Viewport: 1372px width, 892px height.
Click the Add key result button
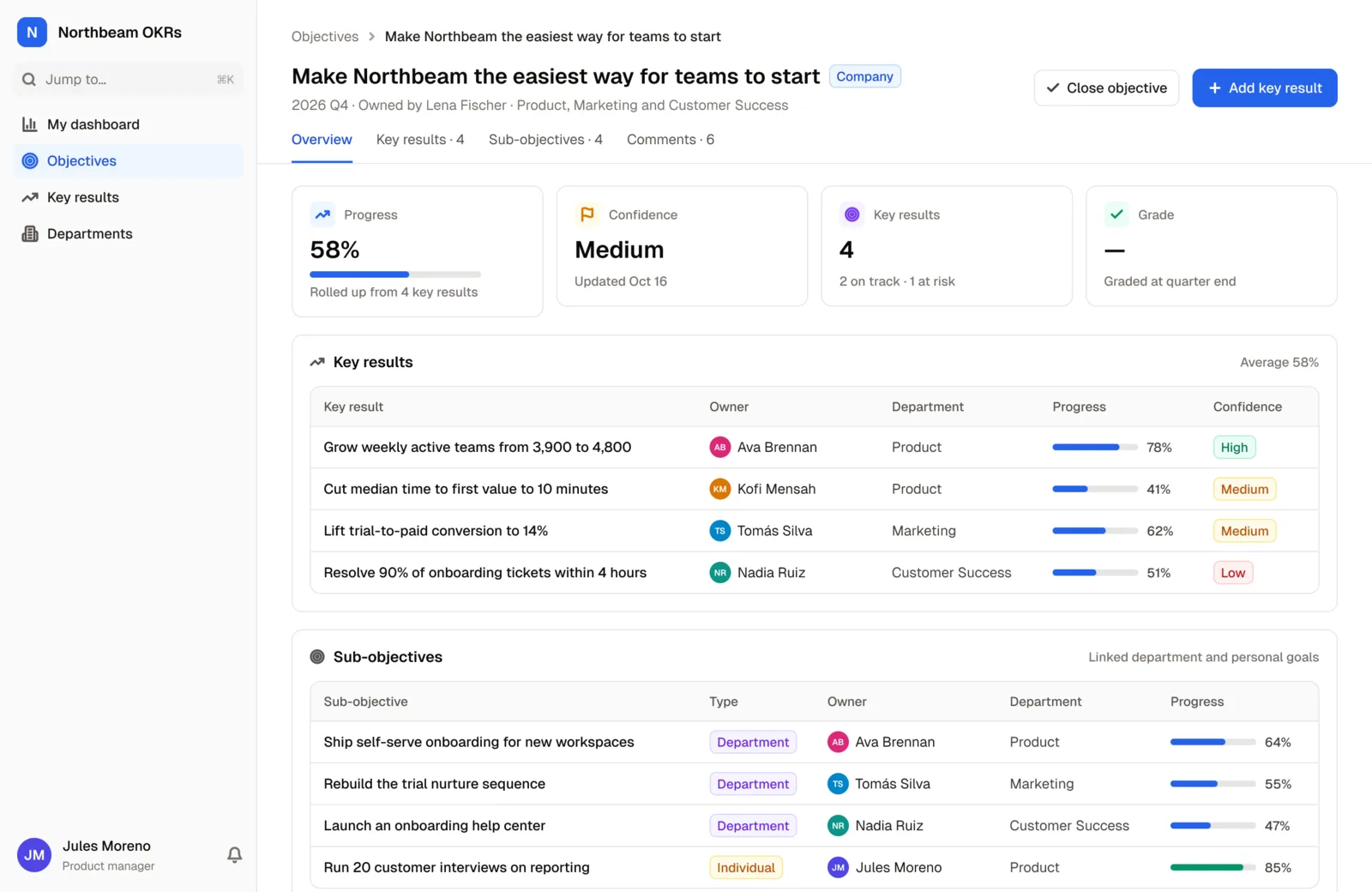coord(1265,88)
